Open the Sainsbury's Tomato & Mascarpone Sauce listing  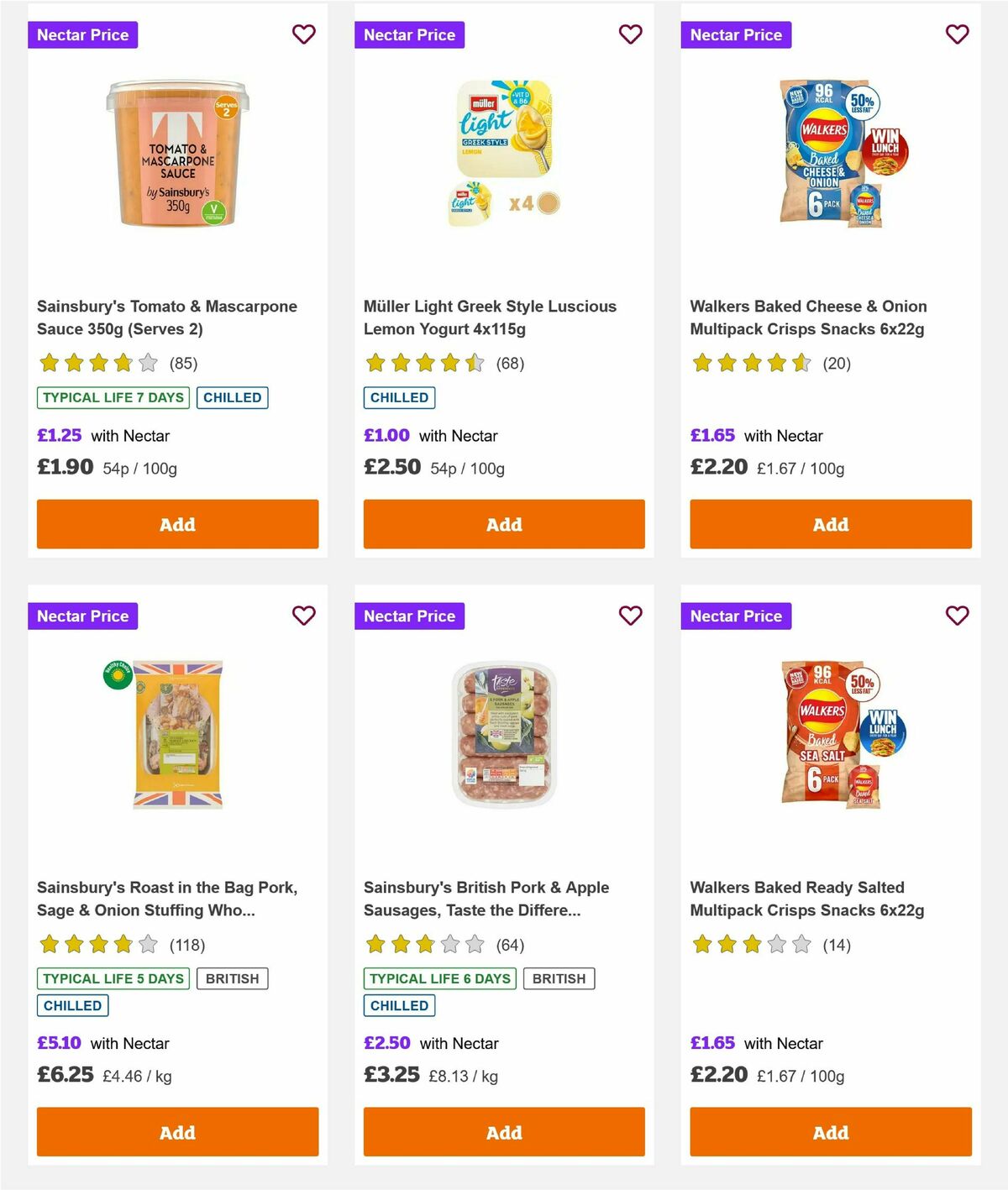(x=166, y=317)
